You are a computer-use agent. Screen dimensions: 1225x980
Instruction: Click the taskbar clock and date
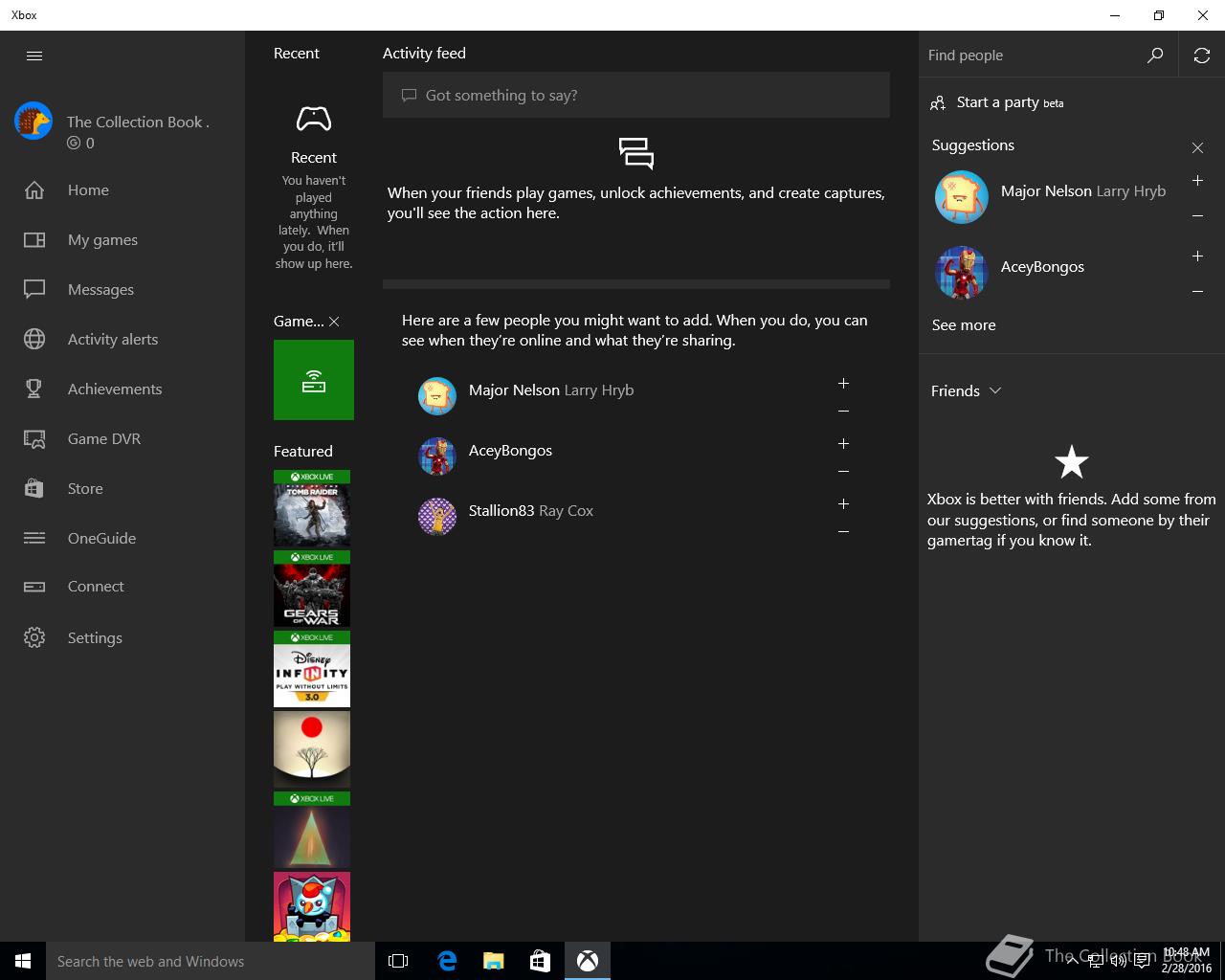click(1187, 961)
